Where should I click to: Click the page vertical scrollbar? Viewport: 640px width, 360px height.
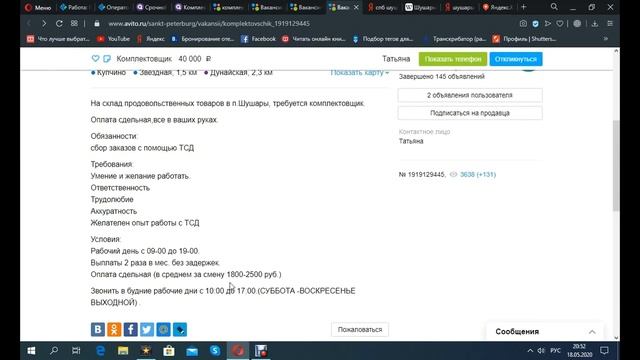[616, 166]
